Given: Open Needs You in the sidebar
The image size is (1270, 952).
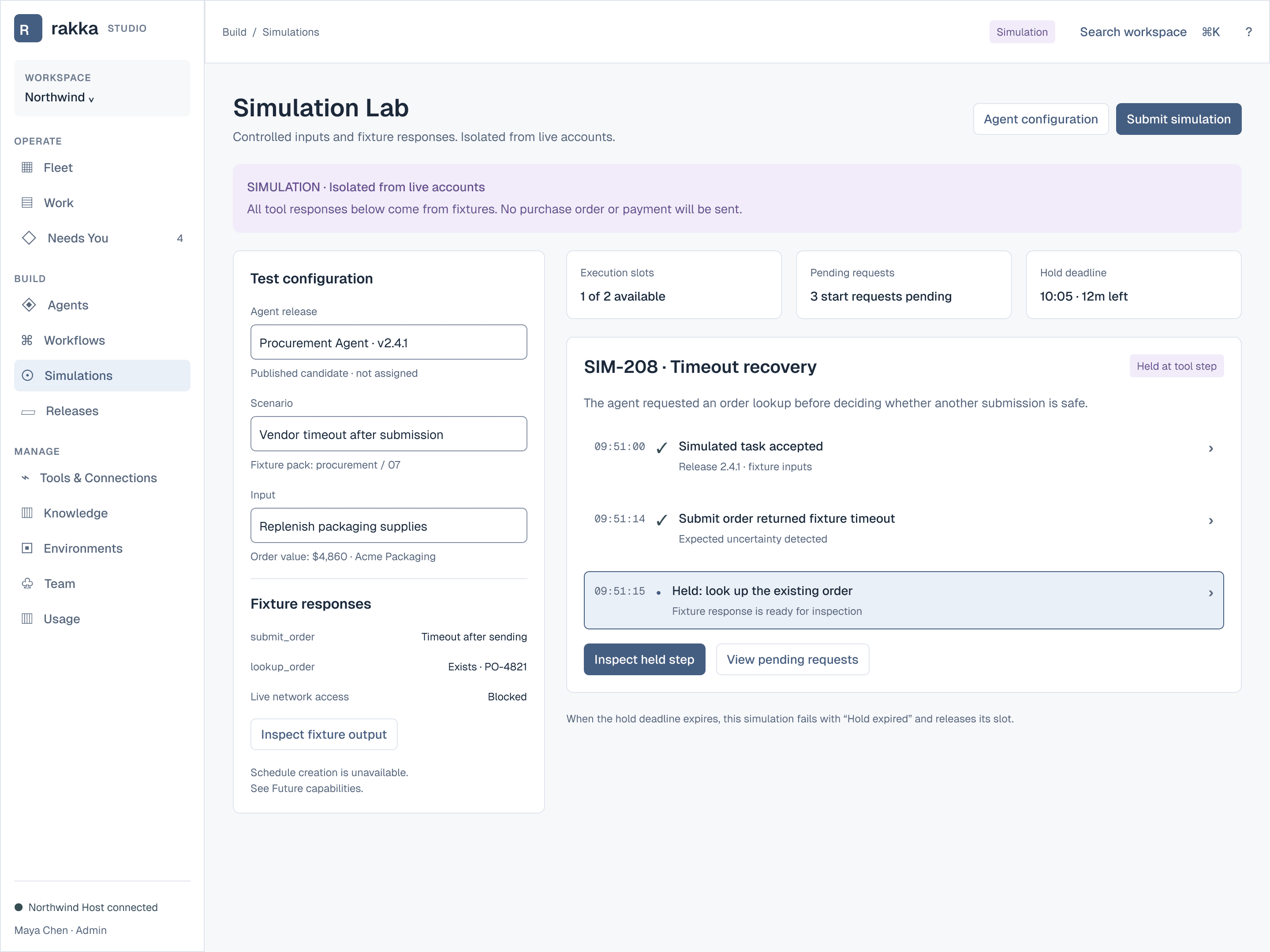Looking at the screenshot, I should (102, 238).
